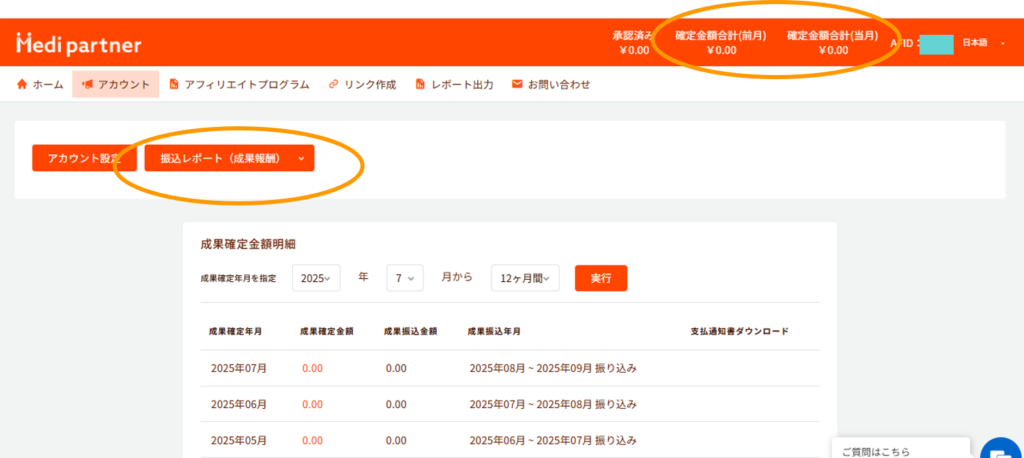Click the 確定金額合計(前月) total
Image resolution: width=1024 pixels, height=458 pixels.
(x=721, y=42)
